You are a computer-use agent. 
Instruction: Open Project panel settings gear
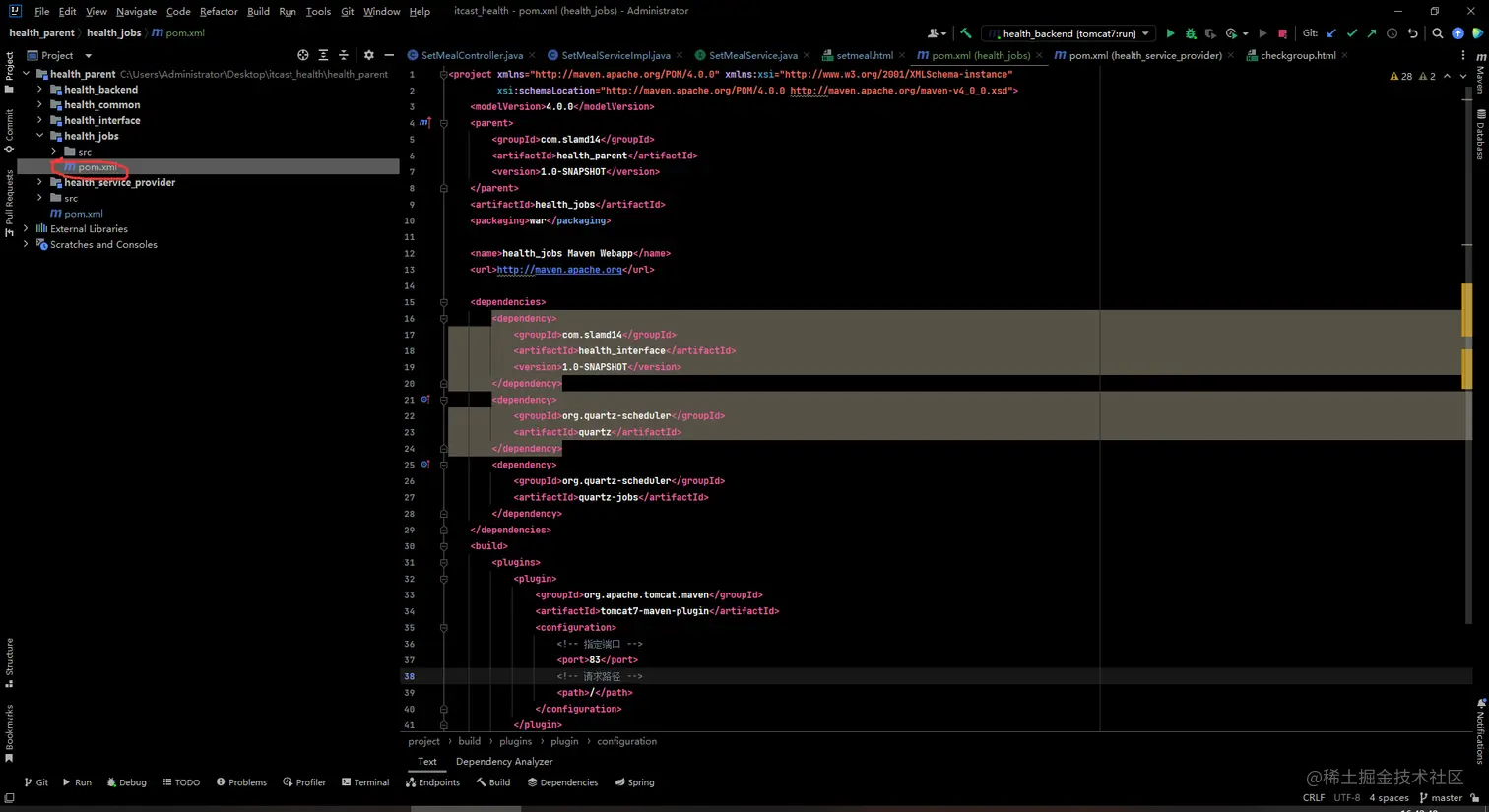pos(369,55)
